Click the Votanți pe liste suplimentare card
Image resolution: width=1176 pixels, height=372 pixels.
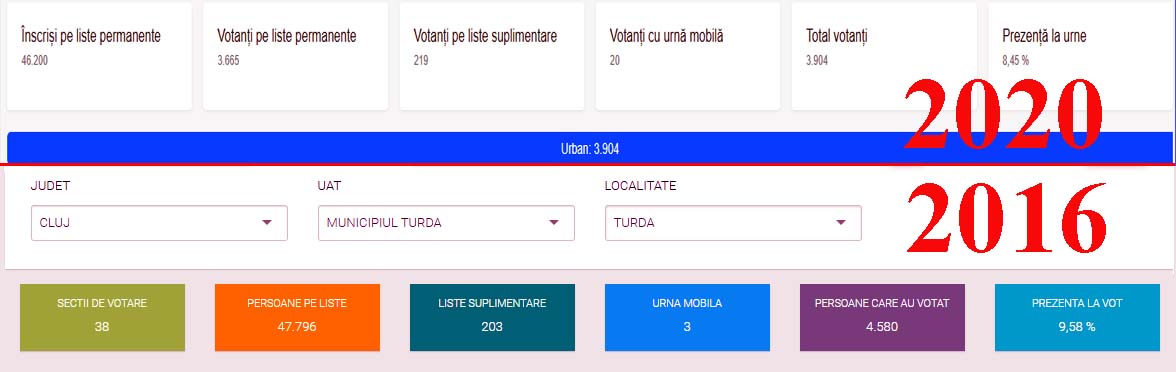pyautogui.click(x=492, y=56)
